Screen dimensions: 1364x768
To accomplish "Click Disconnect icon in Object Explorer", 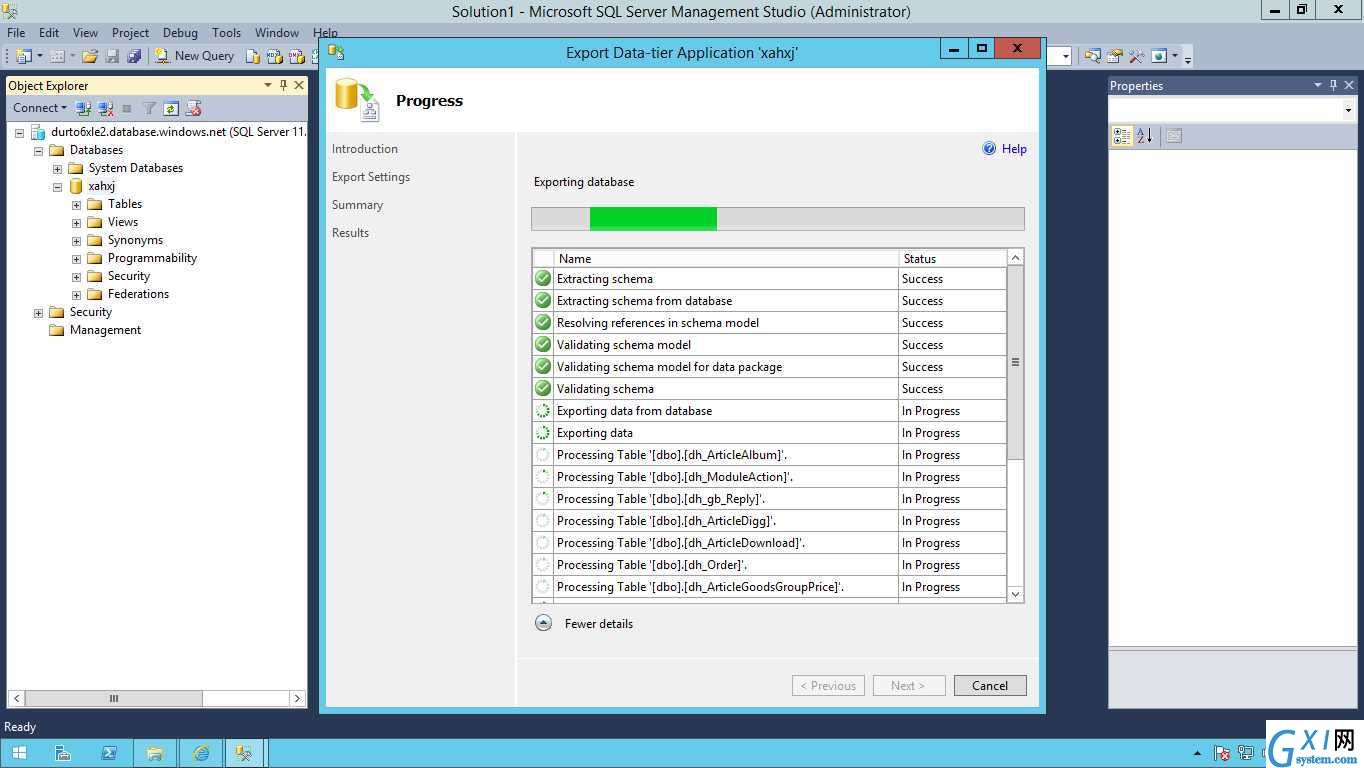I will [x=105, y=108].
